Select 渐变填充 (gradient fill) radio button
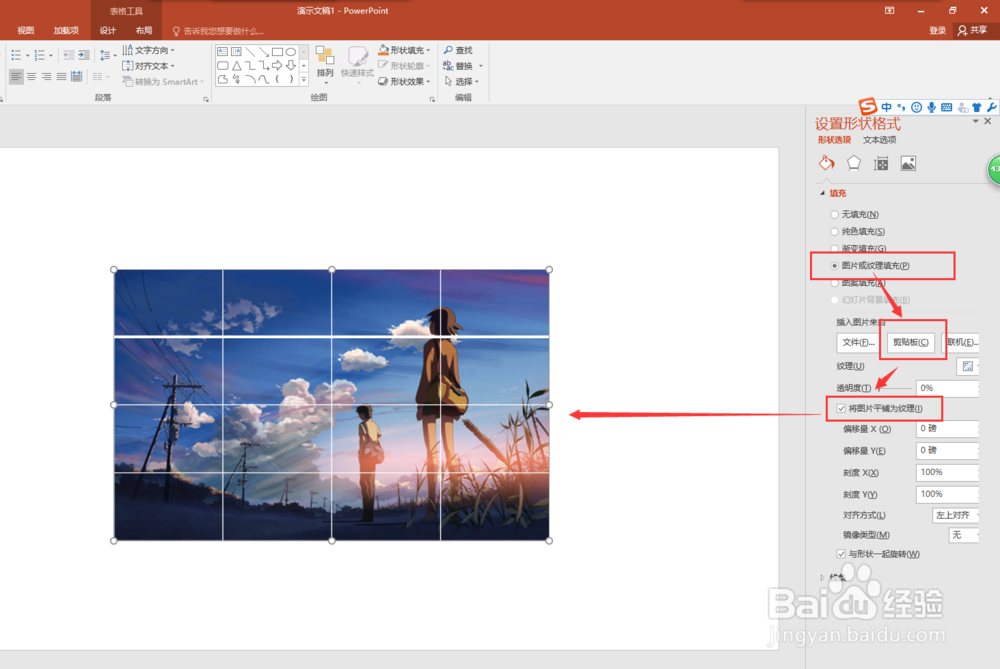1000x669 pixels. [834, 248]
